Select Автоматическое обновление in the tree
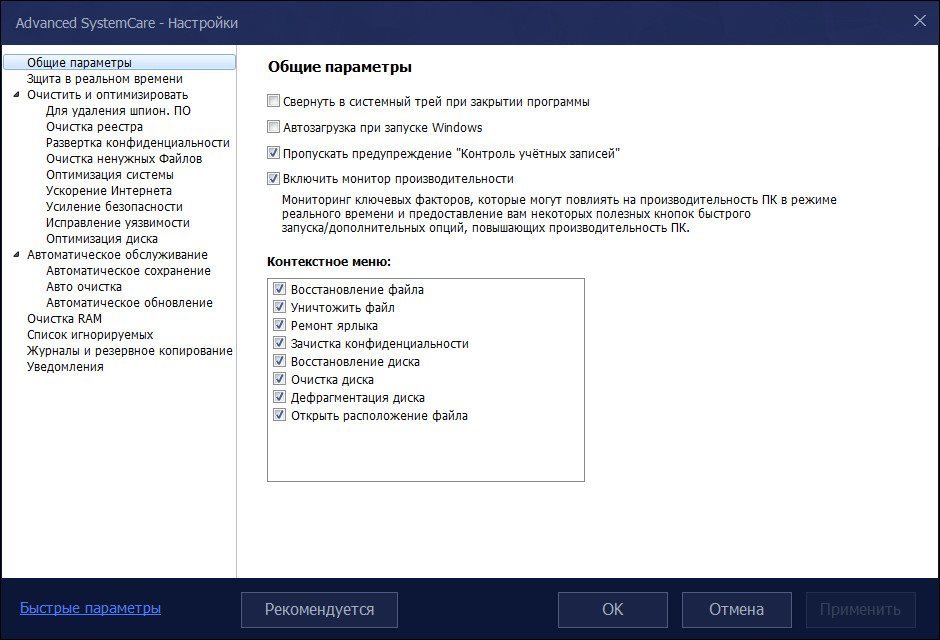 pyautogui.click(x=129, y=303)
